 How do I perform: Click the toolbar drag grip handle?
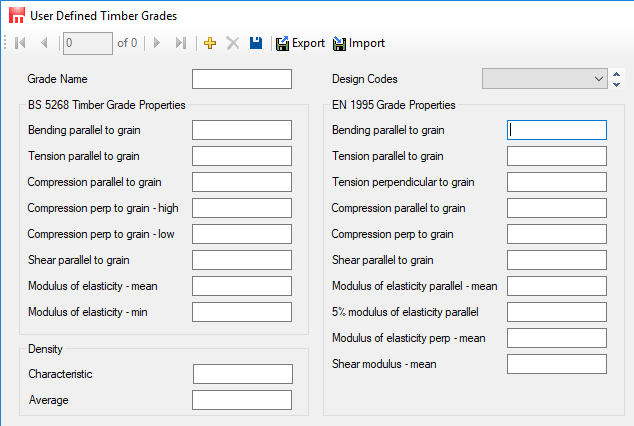[x=5, y=43]
